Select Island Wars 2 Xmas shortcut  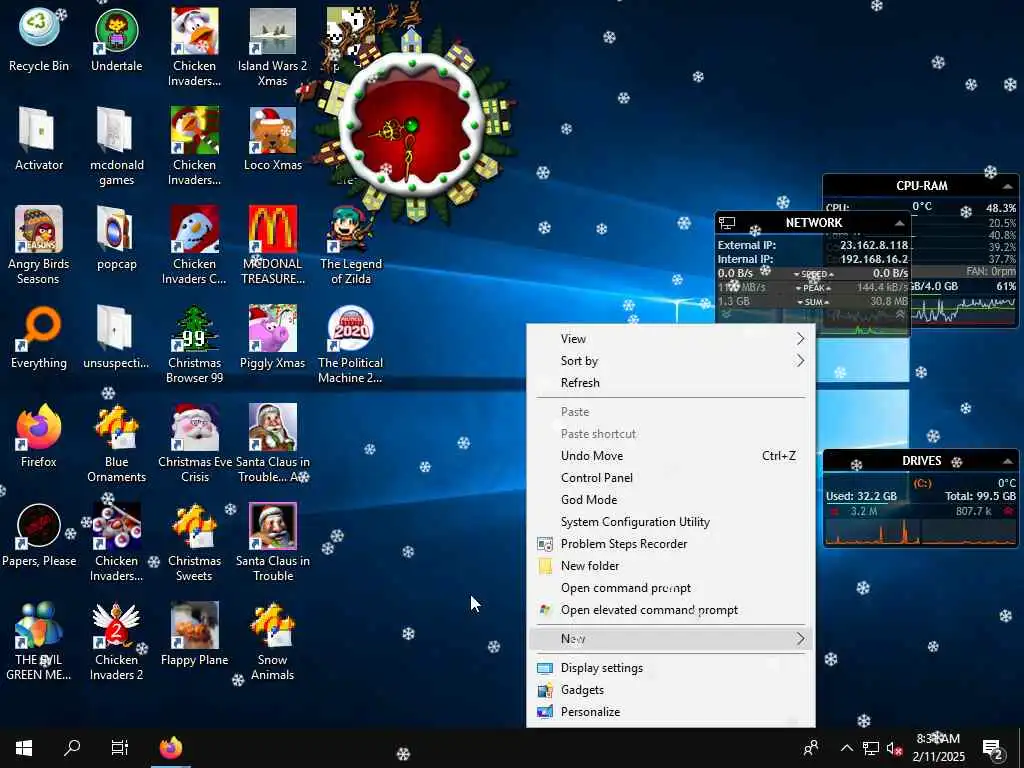click(x=272, y=48)
